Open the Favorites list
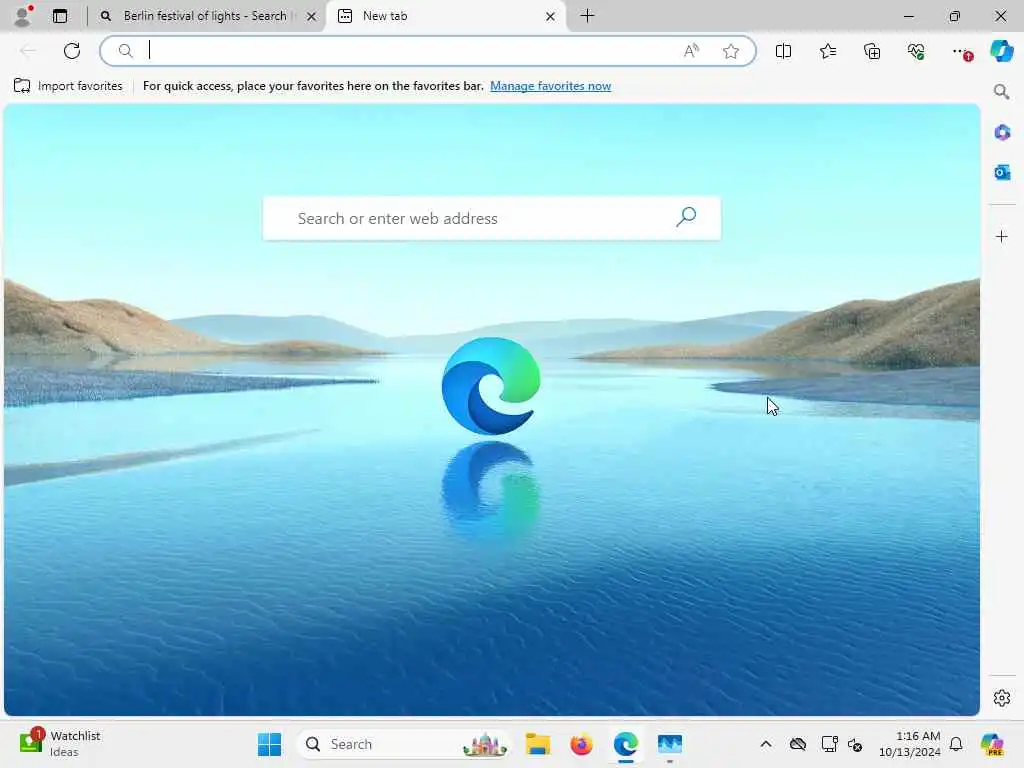This screenshot has height=768, width=1024. click(x=827, y=51)
